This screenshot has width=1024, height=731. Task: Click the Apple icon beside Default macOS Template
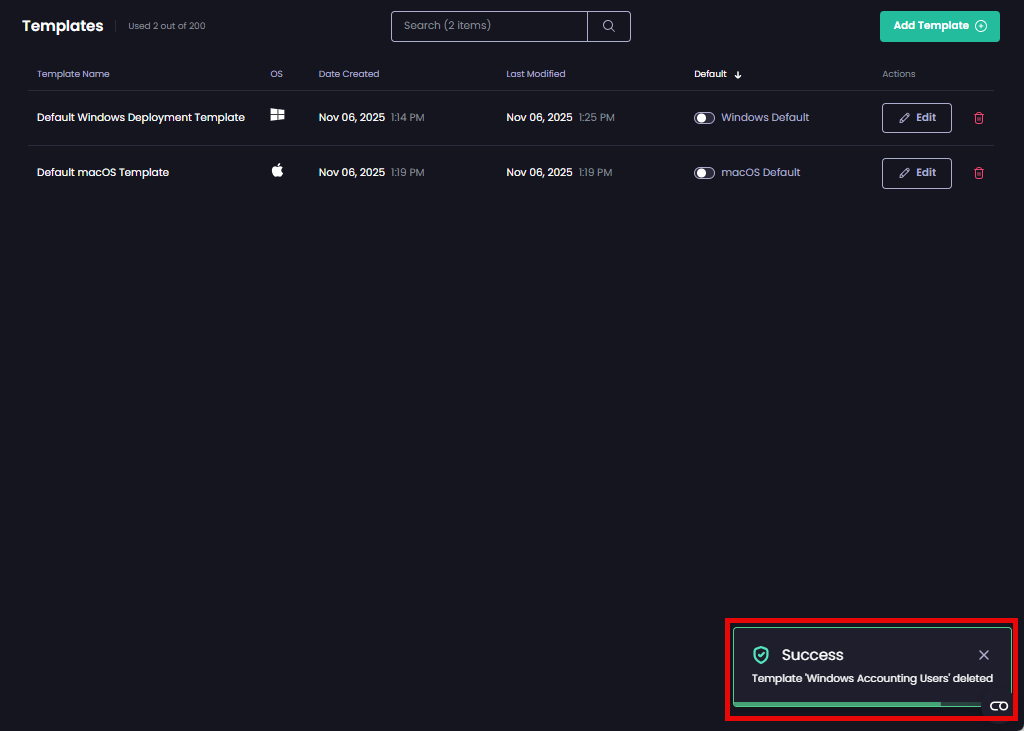pos(277,172)
